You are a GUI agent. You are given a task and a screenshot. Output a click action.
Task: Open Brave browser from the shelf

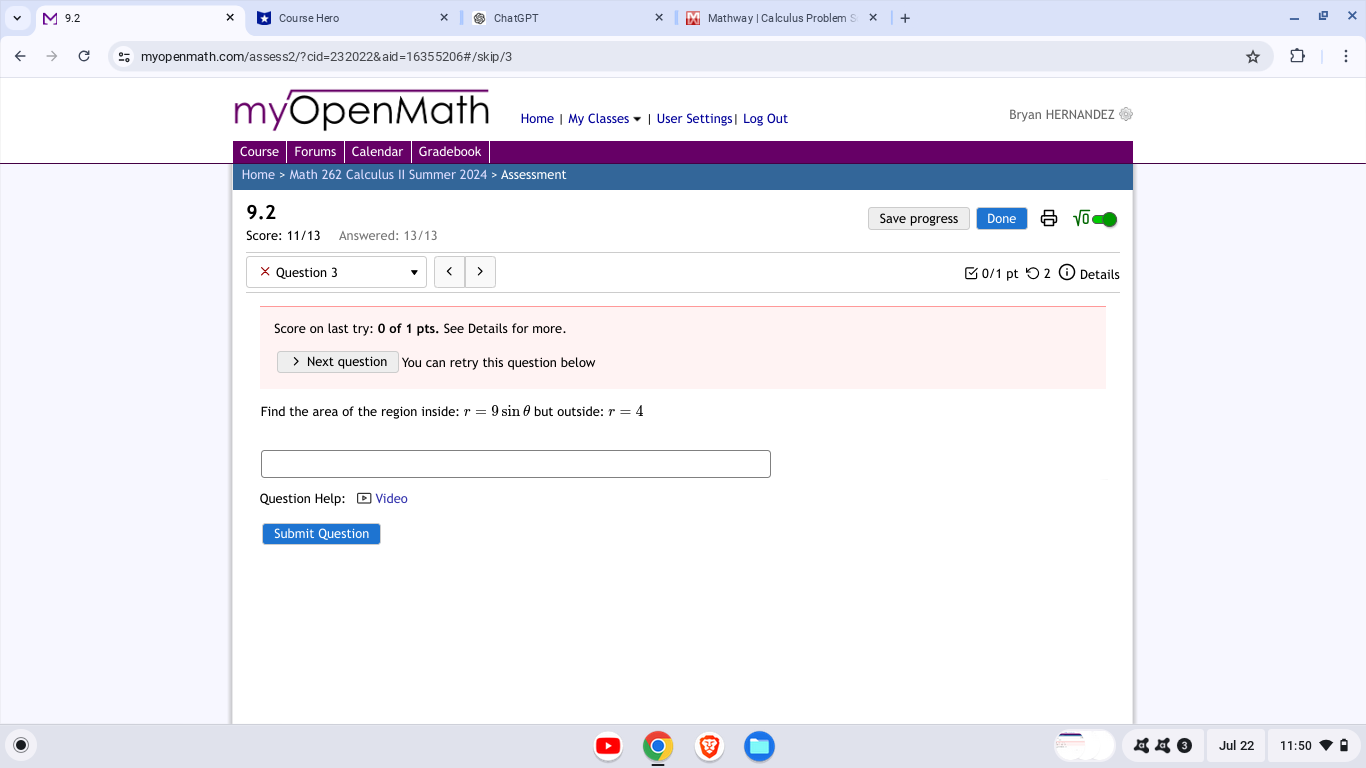tap(709, 746)
